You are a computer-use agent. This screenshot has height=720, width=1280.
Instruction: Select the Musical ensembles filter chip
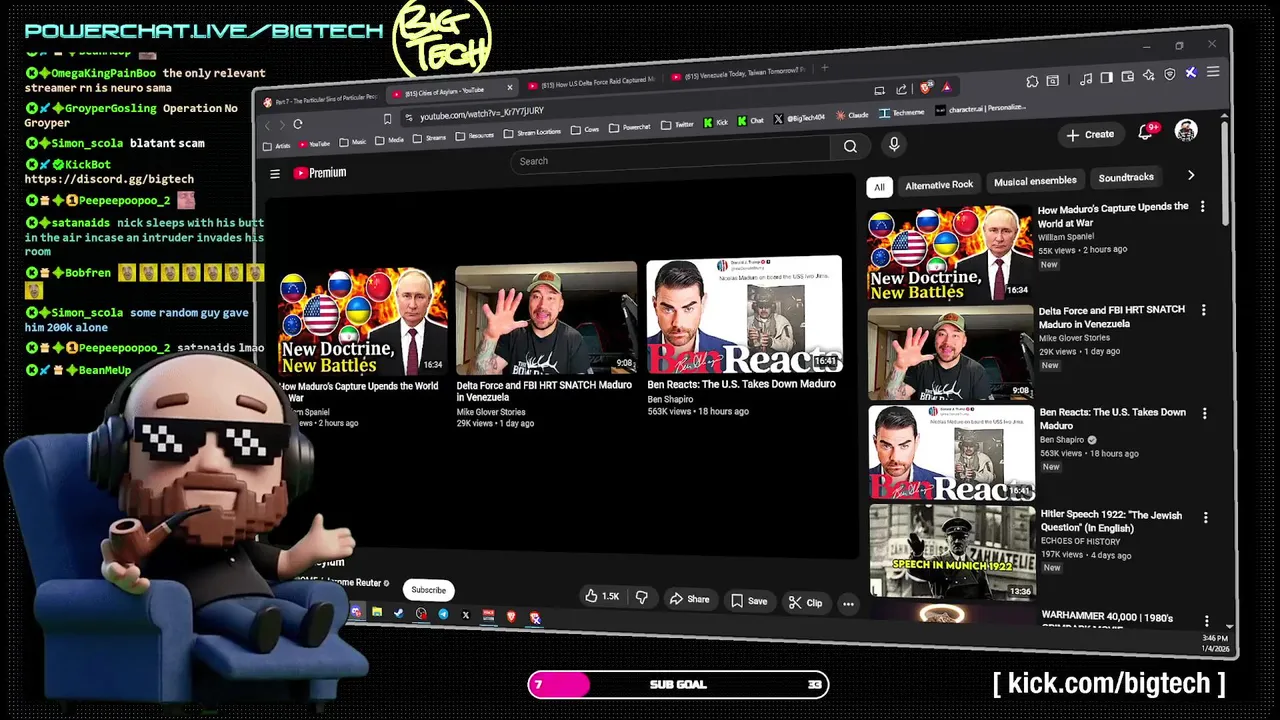[1035, 181]
